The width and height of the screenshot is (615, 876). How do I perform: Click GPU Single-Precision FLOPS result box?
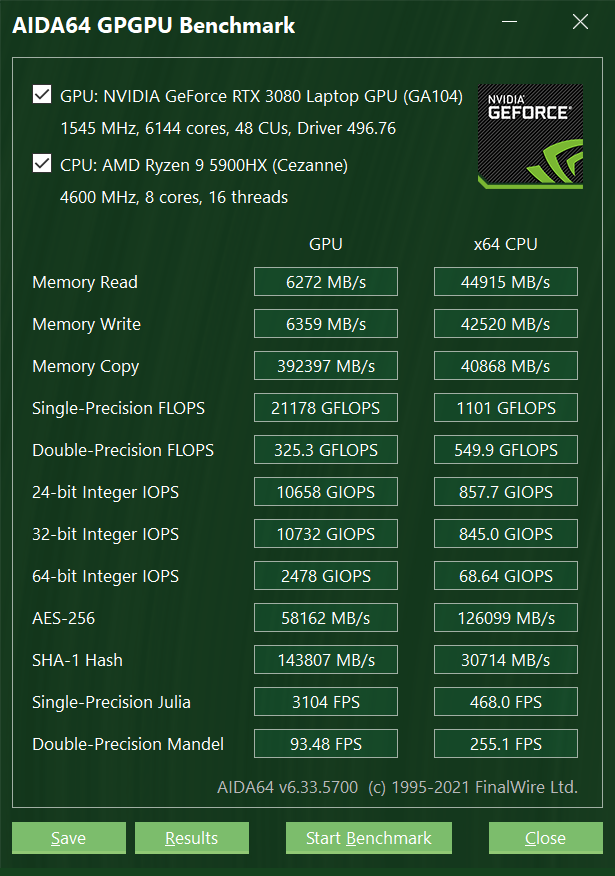tap(325, 408)
